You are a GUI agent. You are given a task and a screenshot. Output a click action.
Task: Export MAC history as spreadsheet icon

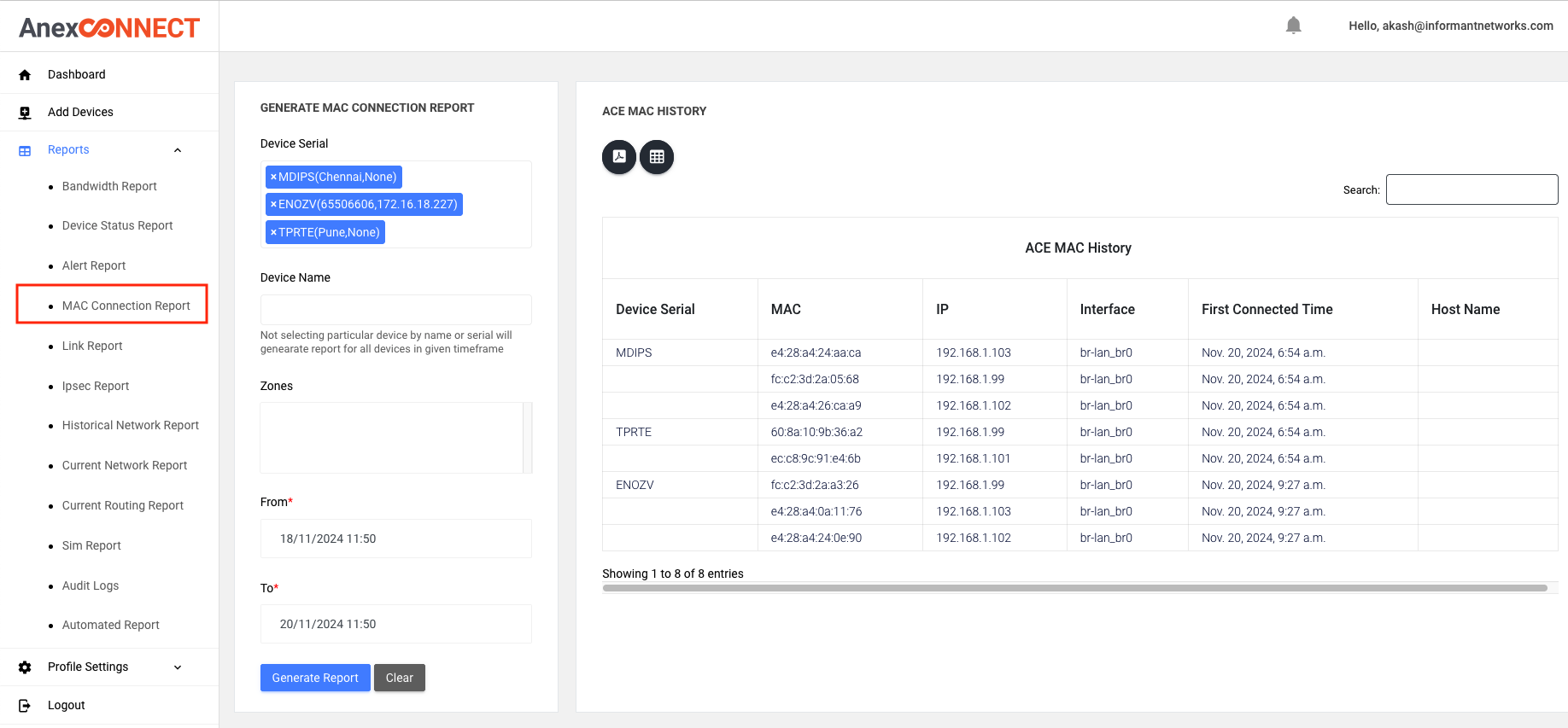[657, 157]
